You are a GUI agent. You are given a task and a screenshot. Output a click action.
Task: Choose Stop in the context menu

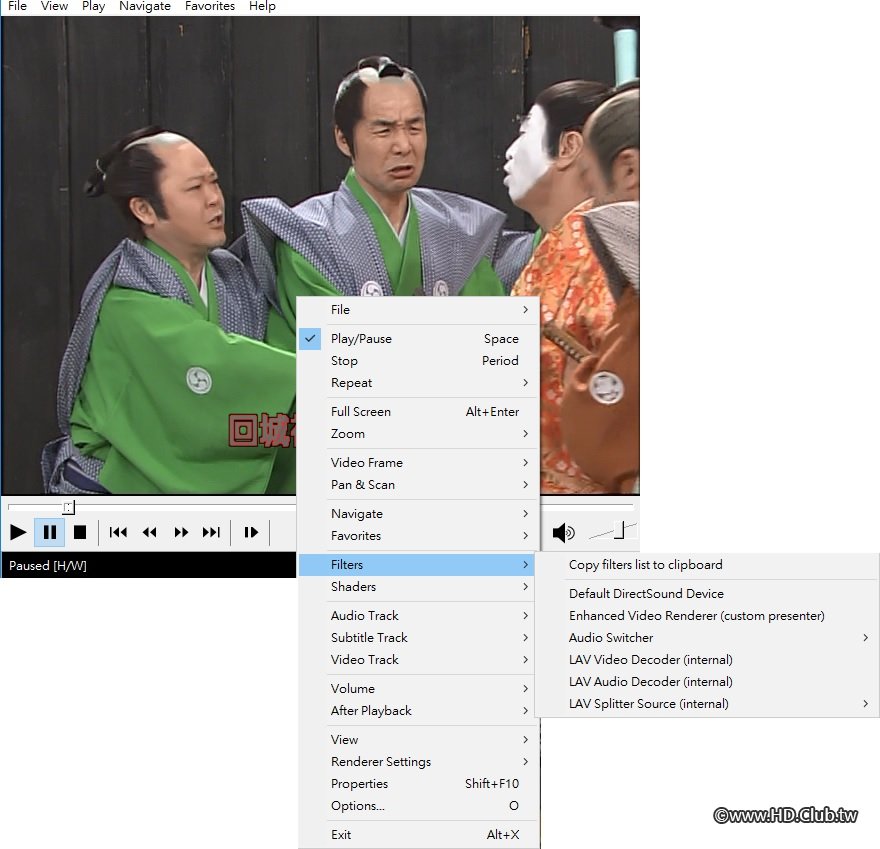point(418,361)
